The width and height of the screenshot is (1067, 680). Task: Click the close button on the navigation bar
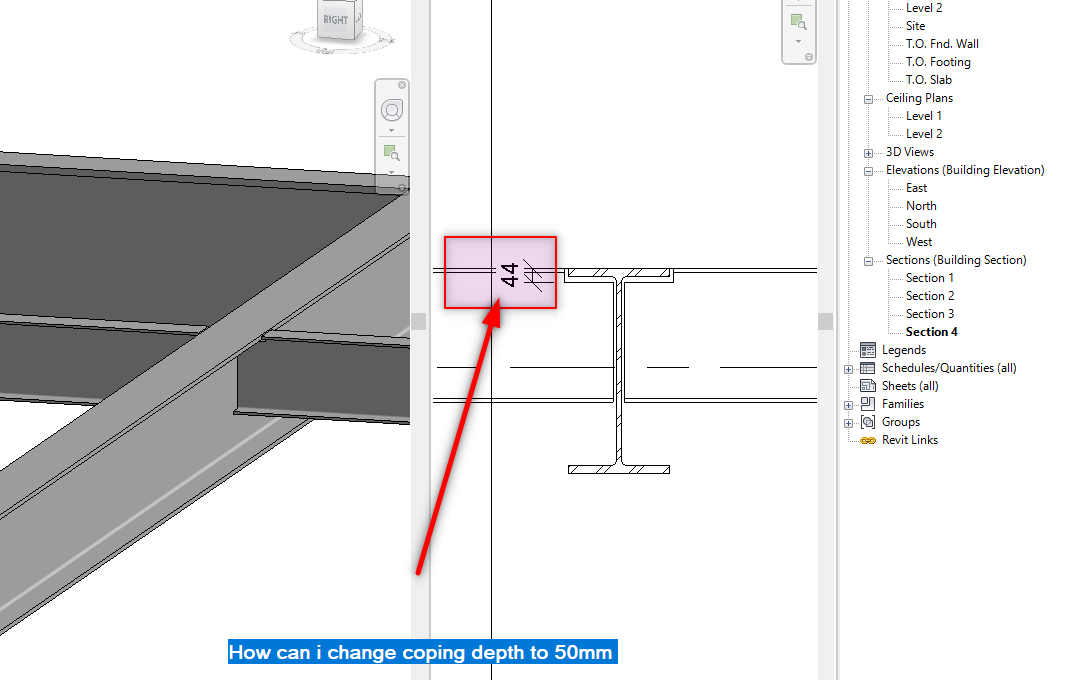[x=402, y=85]
